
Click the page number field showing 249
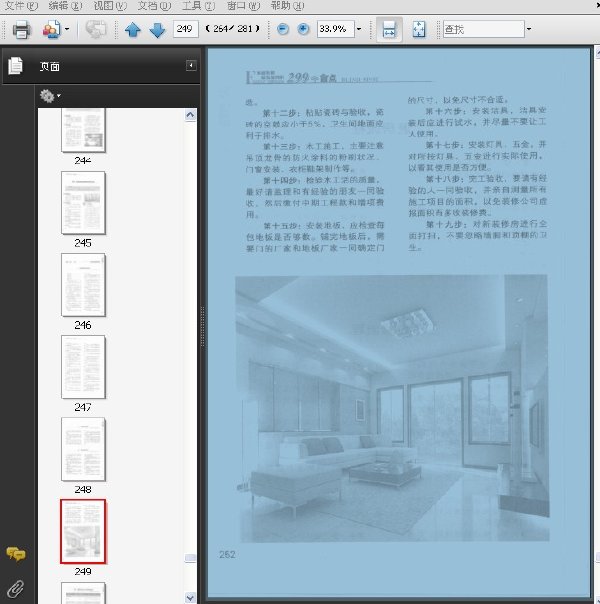pyautogui.click(x=186, y=29)
